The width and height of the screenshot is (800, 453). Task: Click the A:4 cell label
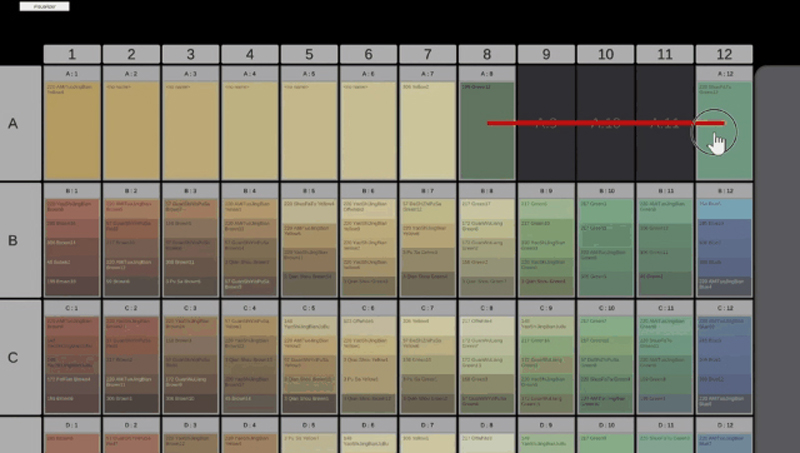pyautogui.click(x=250, y=73)
